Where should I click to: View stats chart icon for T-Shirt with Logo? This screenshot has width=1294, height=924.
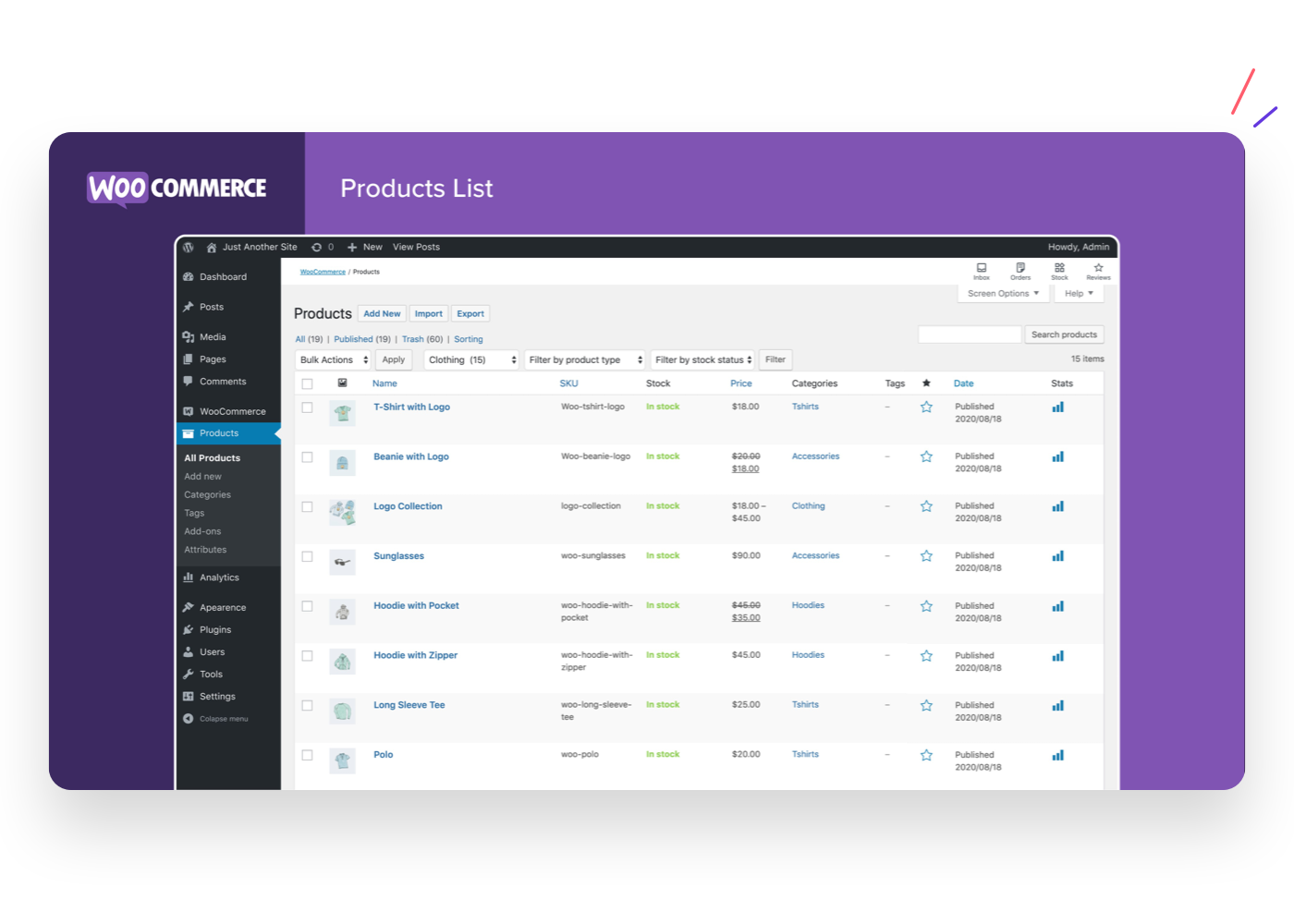pyautogui.click(x=1058, y=407)
